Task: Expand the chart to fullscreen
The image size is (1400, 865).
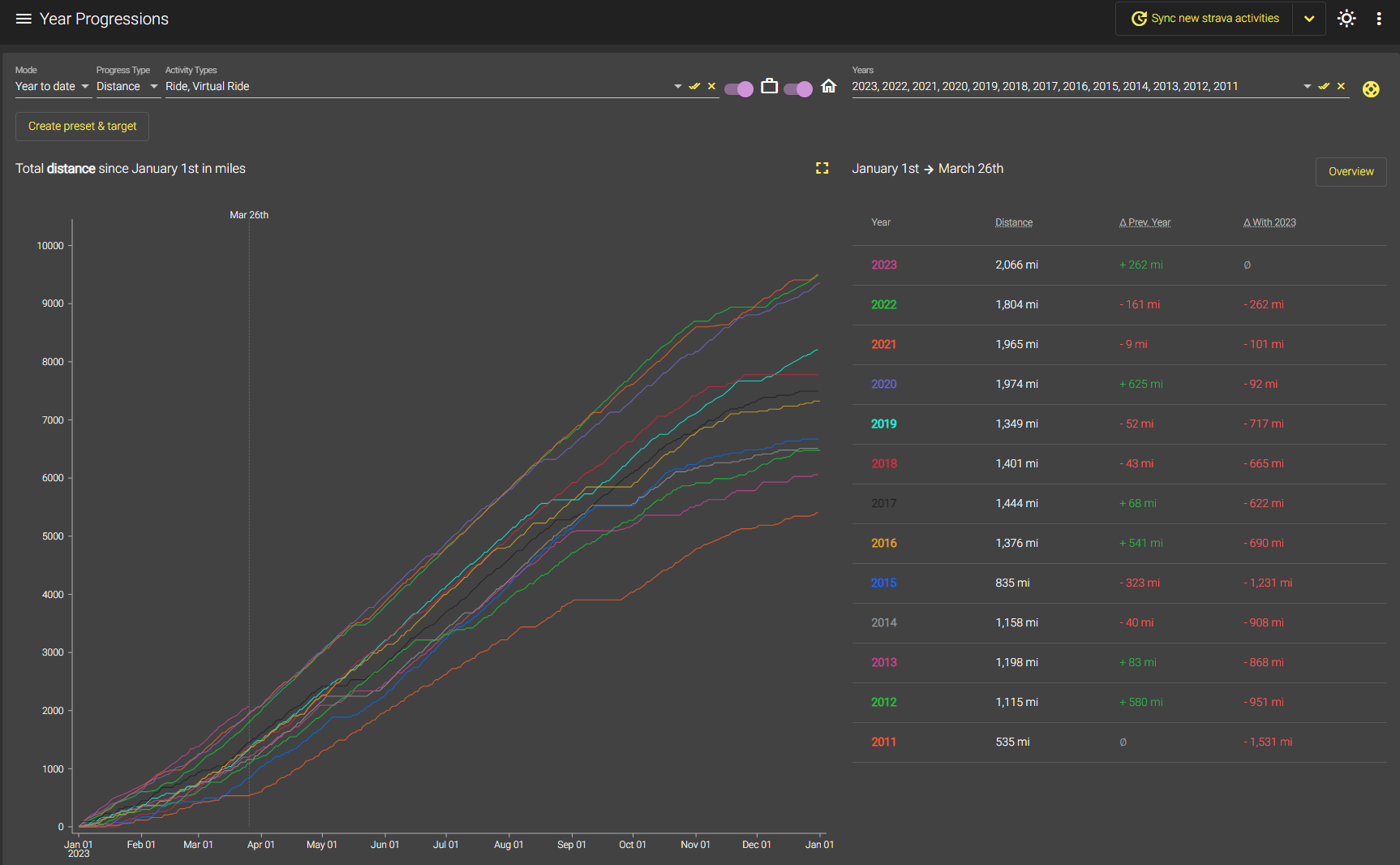Action: pyautogui.click(x=822, y=168)
